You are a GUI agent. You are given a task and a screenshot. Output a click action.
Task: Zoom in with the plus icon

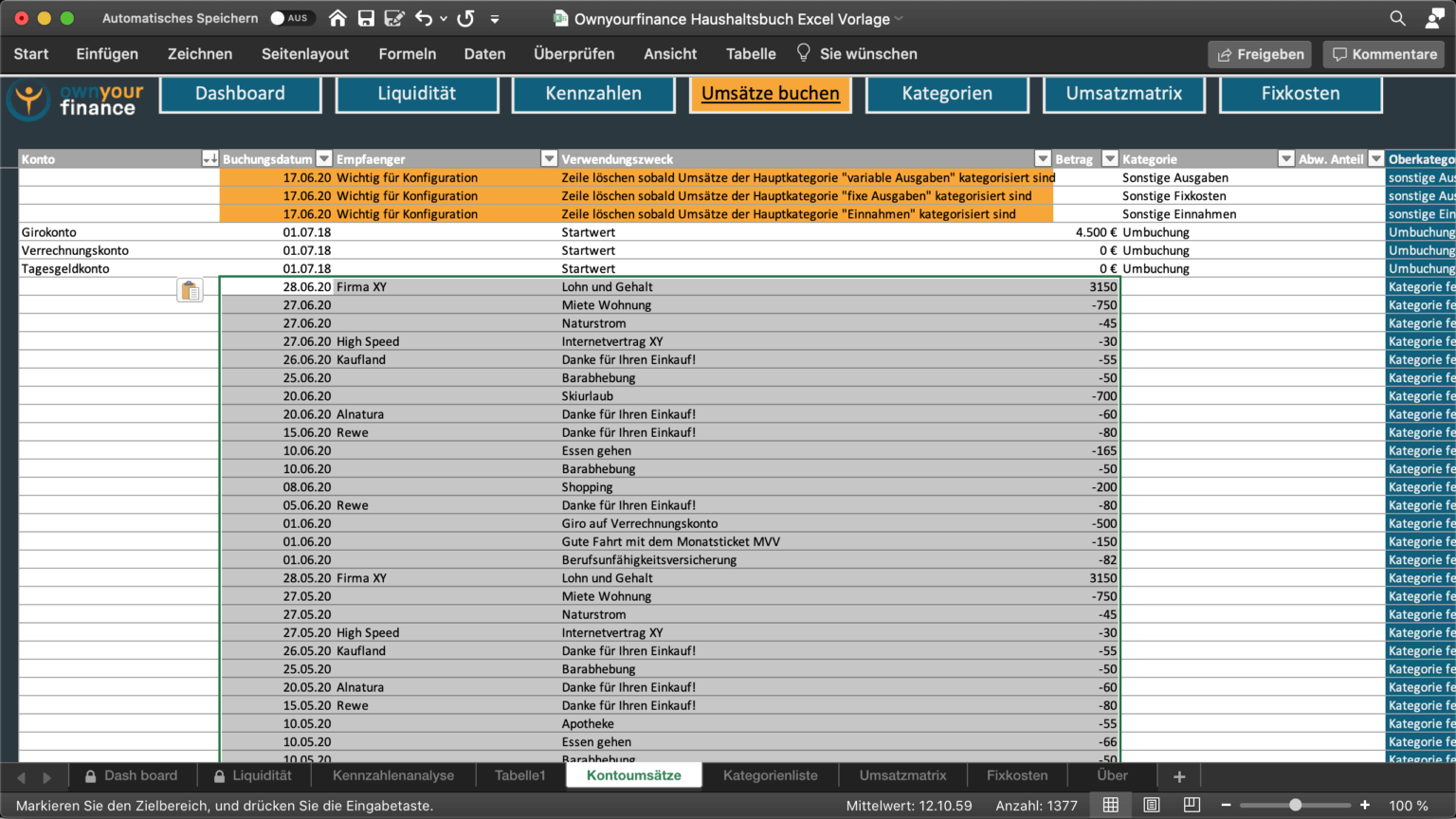point(1365,805)
